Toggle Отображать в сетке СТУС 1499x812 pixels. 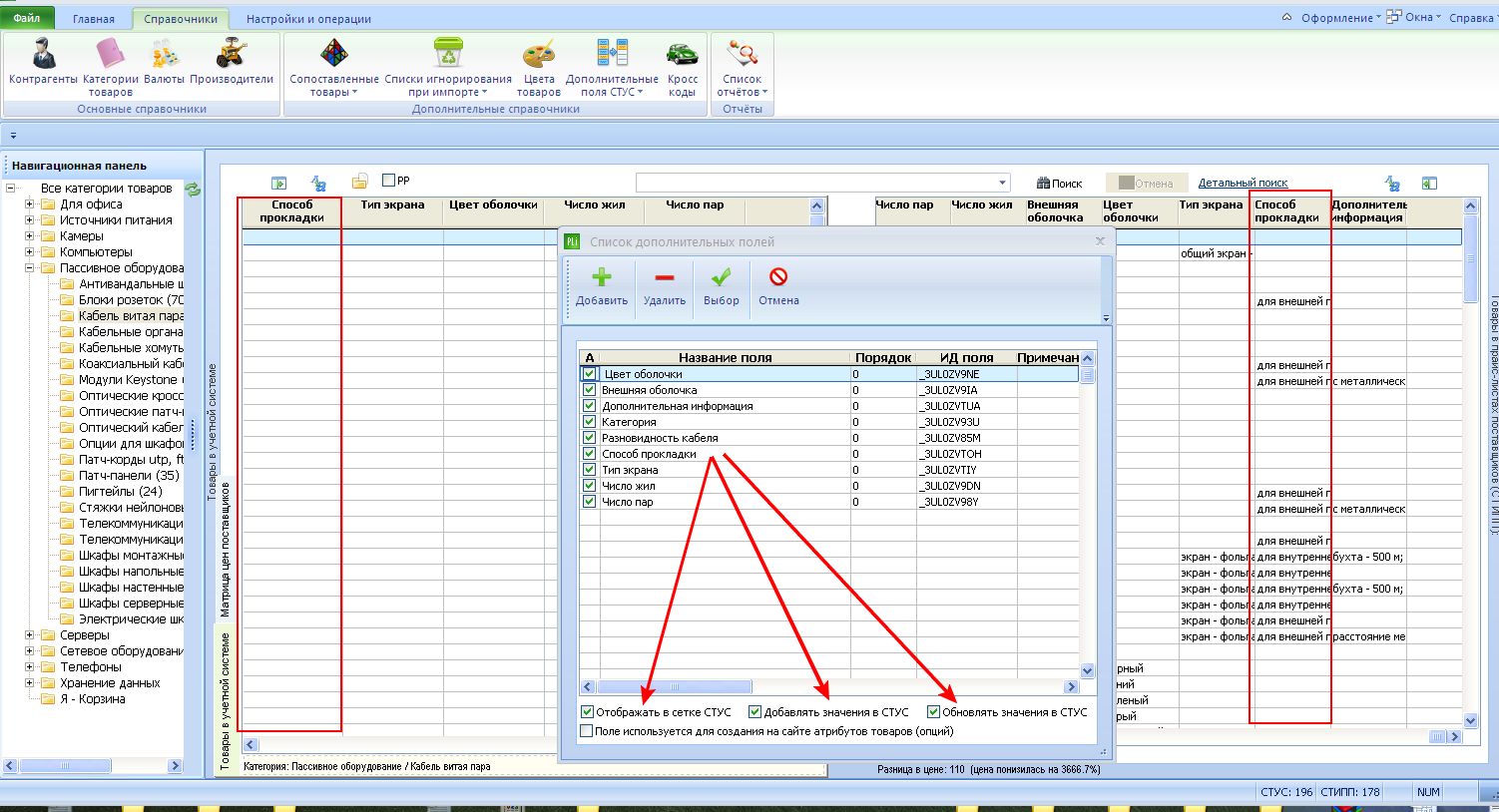click(x=587, y=712)
